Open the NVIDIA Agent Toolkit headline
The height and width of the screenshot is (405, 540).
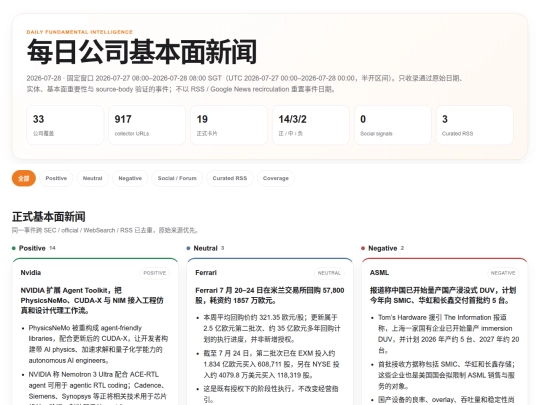tap(92, 300)
